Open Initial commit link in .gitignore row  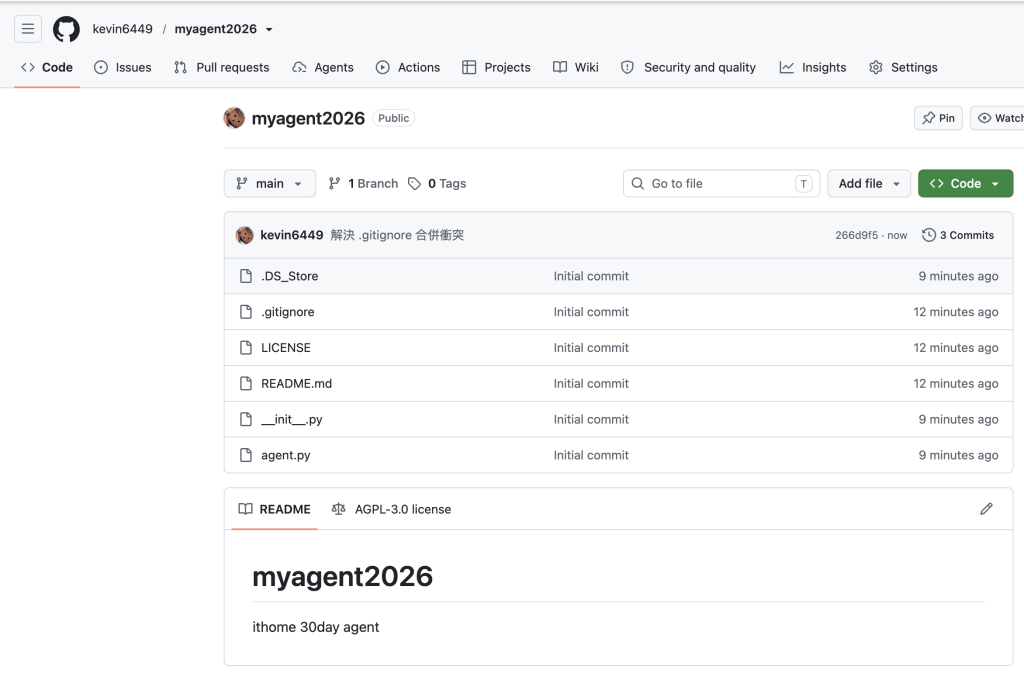tap(591, 312)
